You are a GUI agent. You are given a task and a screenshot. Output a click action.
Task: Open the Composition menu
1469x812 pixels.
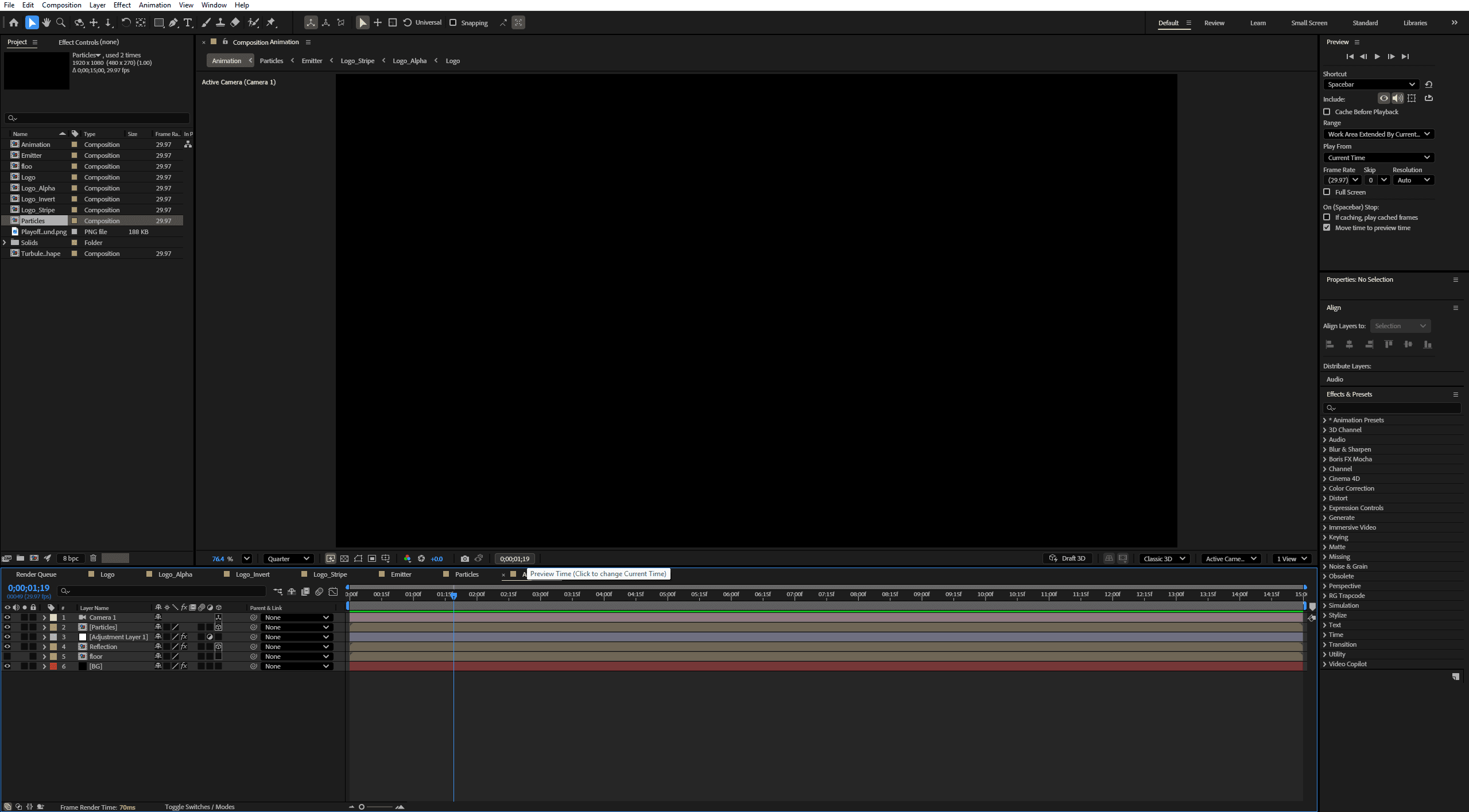pos(61,5)
